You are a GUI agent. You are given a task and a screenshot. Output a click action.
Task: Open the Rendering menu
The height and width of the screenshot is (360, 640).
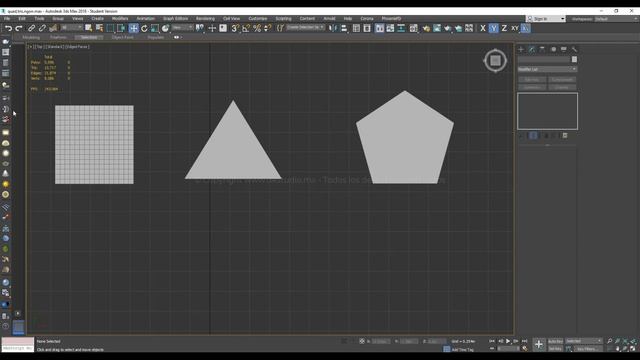pos(205,19)
